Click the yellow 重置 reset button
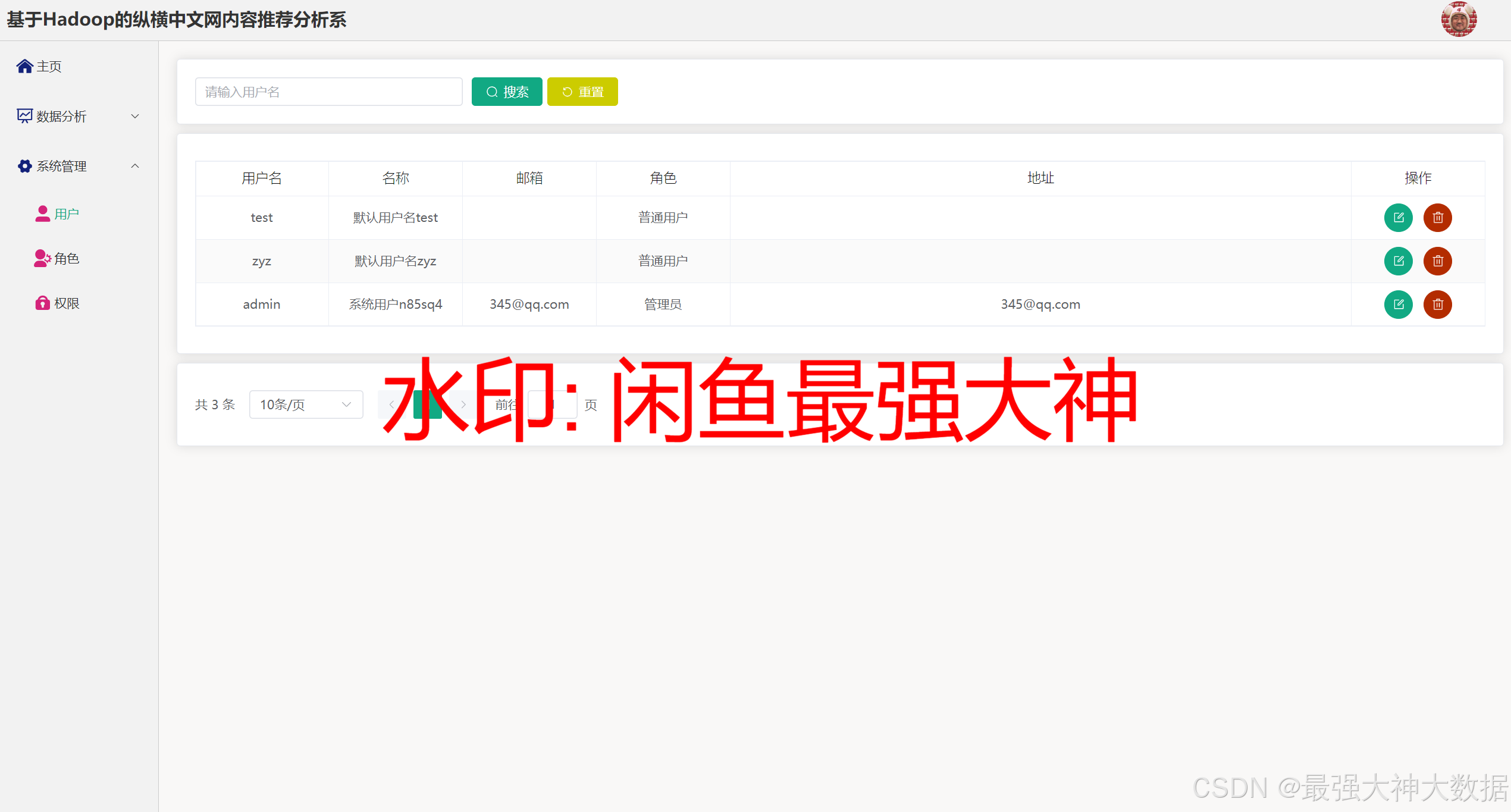This screenshot has height=812, width=1511. tap(582, 91)
